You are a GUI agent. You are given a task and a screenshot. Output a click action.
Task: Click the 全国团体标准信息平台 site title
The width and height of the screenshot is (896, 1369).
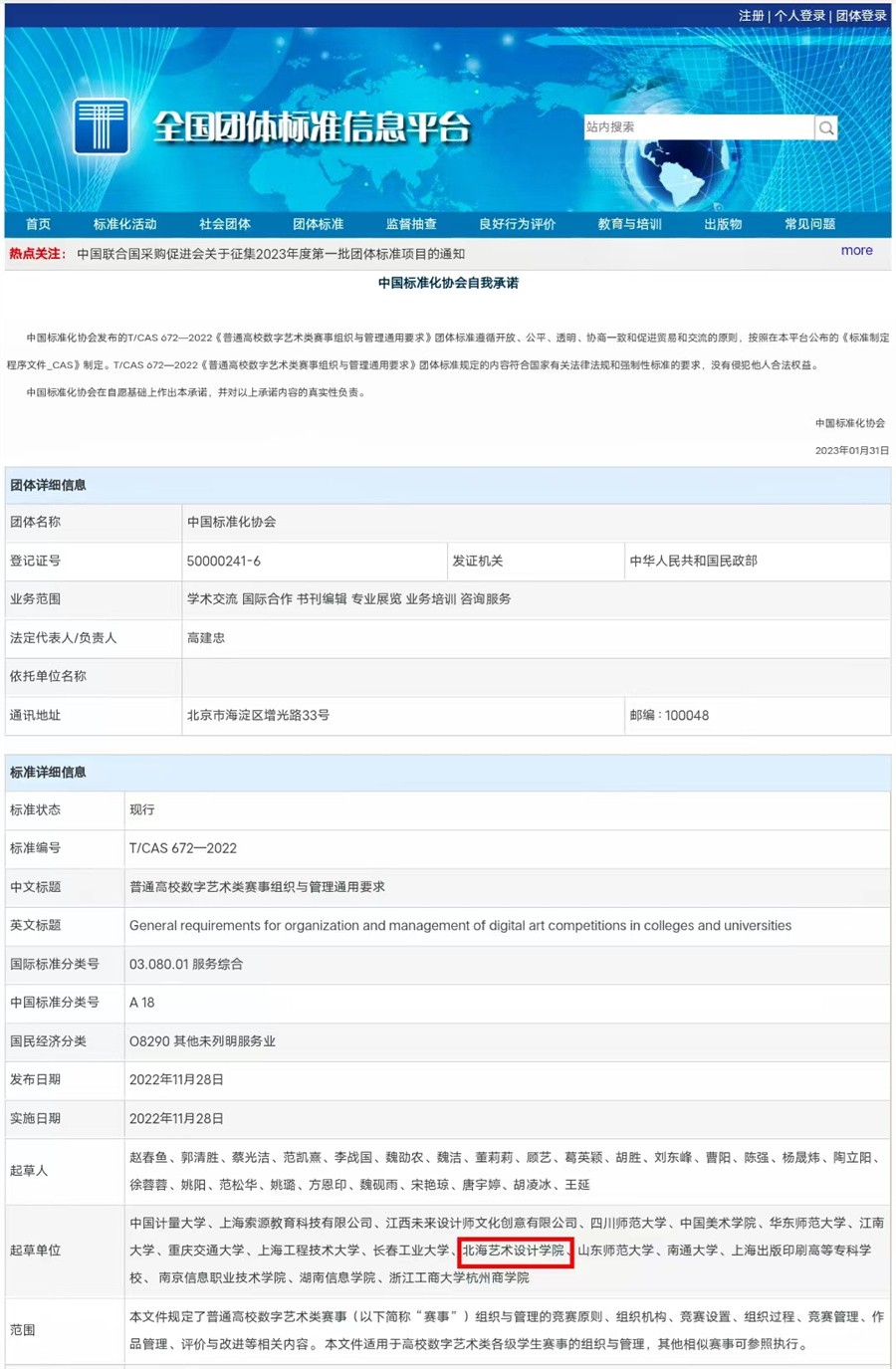(x=312, y=127)
